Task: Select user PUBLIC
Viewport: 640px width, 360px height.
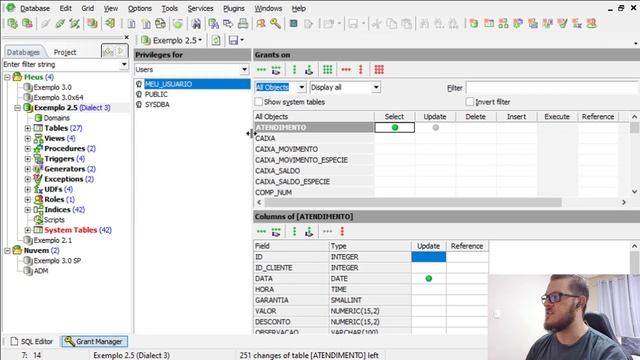Action: (156, 94)
